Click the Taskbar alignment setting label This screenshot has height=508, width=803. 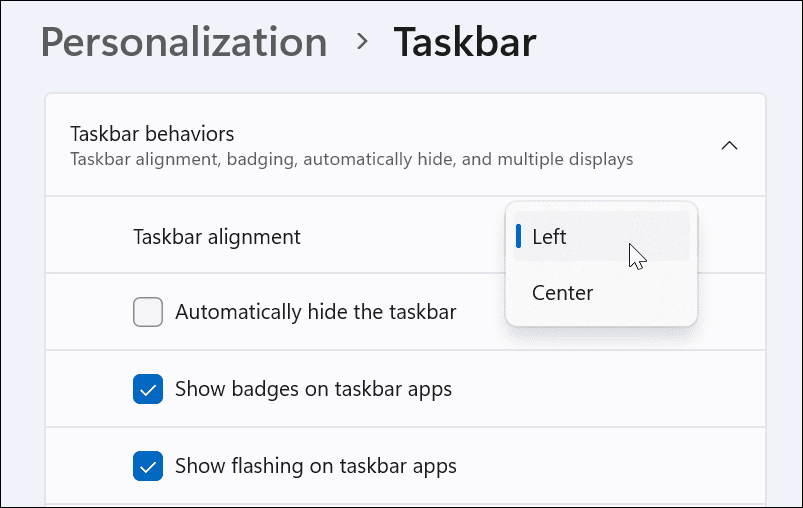(217, 237)
